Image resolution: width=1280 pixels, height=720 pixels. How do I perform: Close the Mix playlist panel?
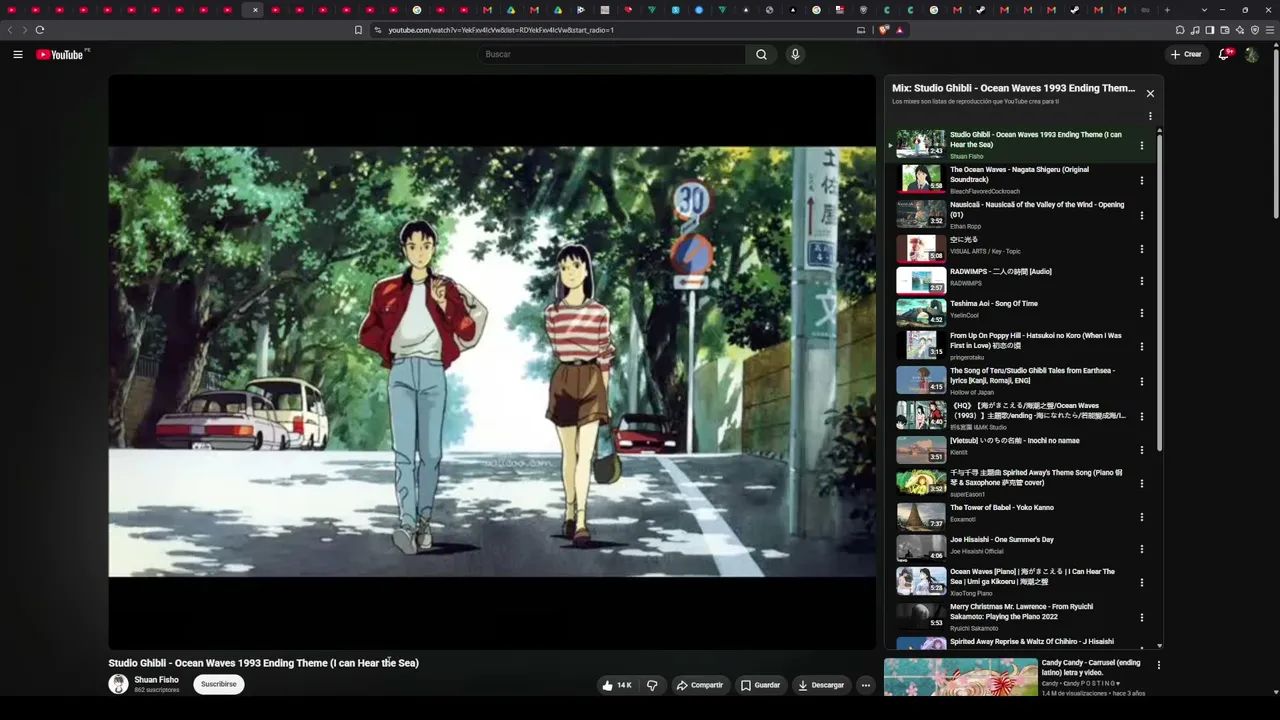(1150, 93)
